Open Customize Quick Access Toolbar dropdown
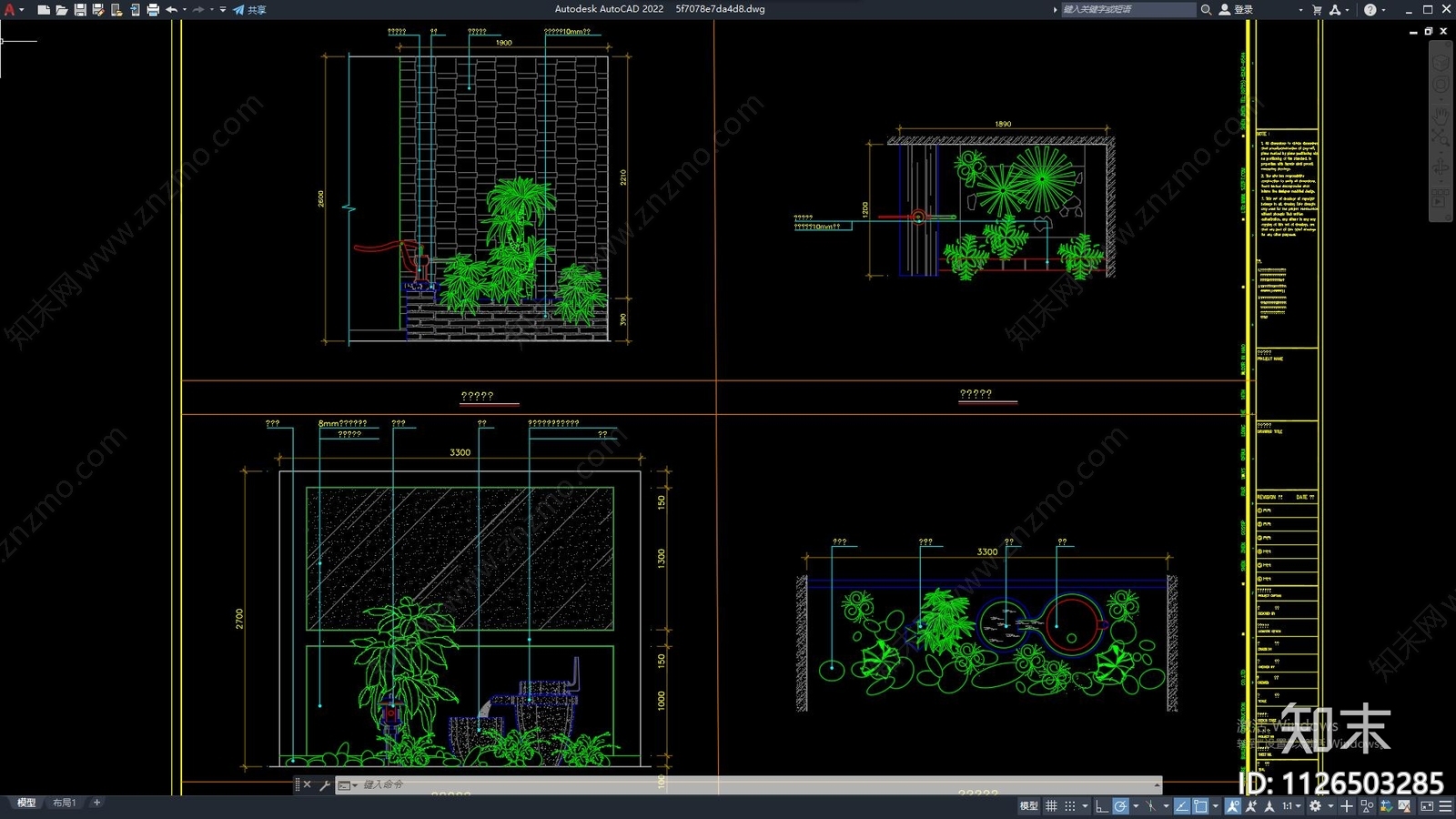The height and width of the screenshot is (819, 1456). click(x=223, y=10)
